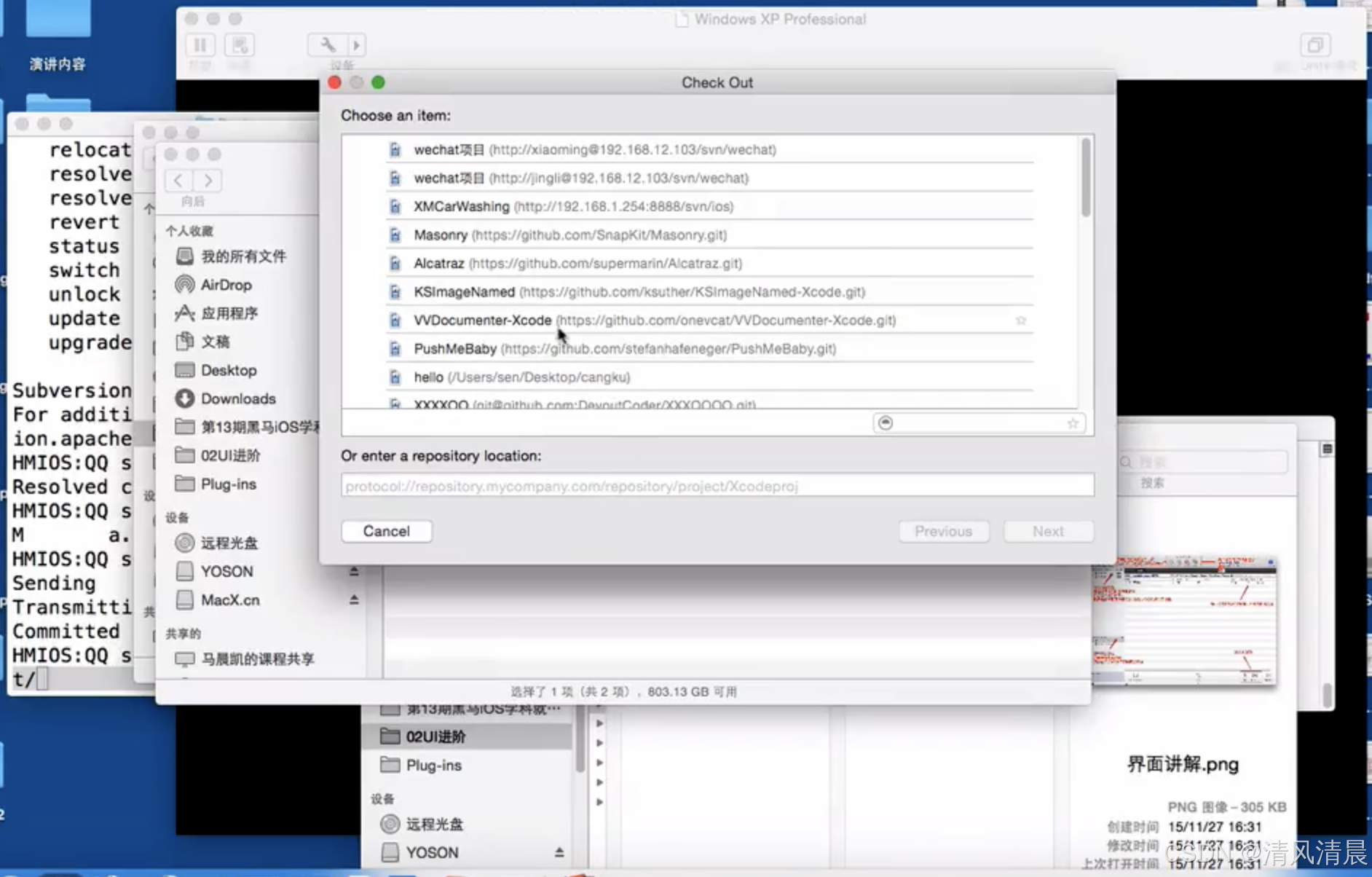Image resolution: width=1372 pixels, height=877 pixels.
Task: Cancel the Check Out dialog
Action: 387,531
